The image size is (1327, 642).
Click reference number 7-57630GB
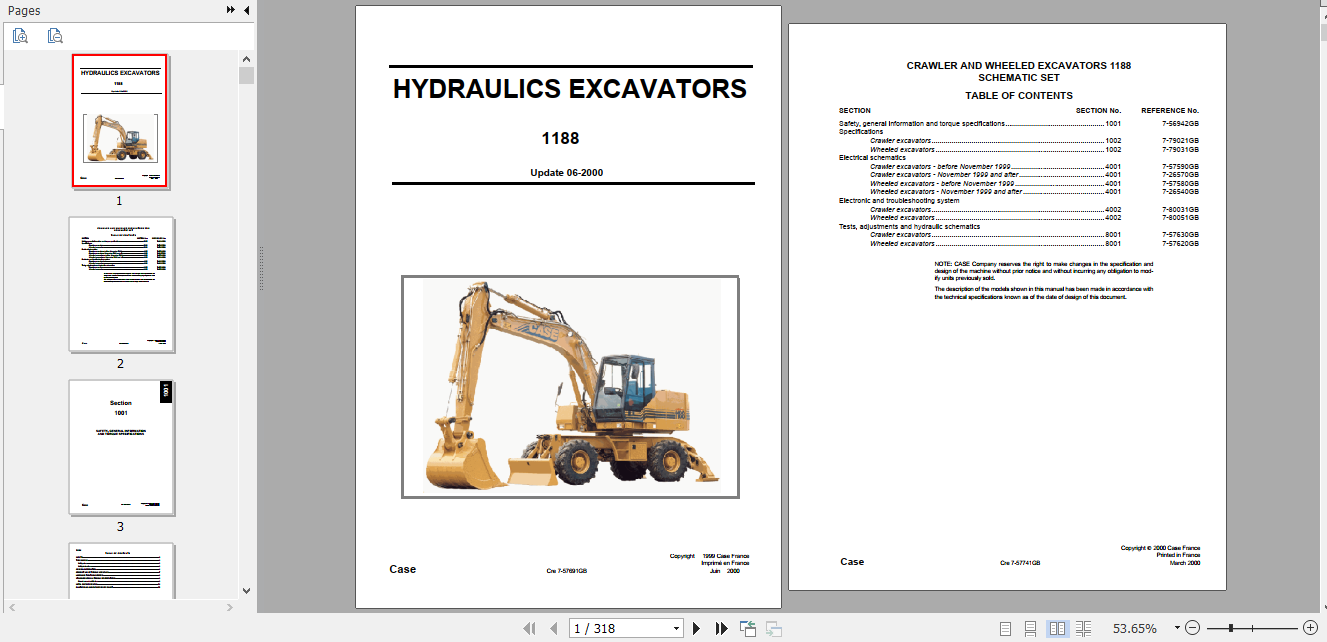click(1180, 235)
